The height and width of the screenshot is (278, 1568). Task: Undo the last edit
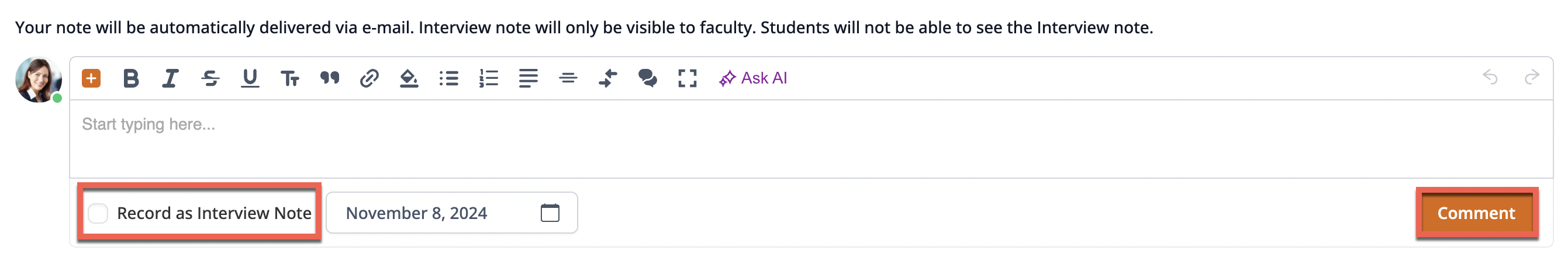point(1491,77)
